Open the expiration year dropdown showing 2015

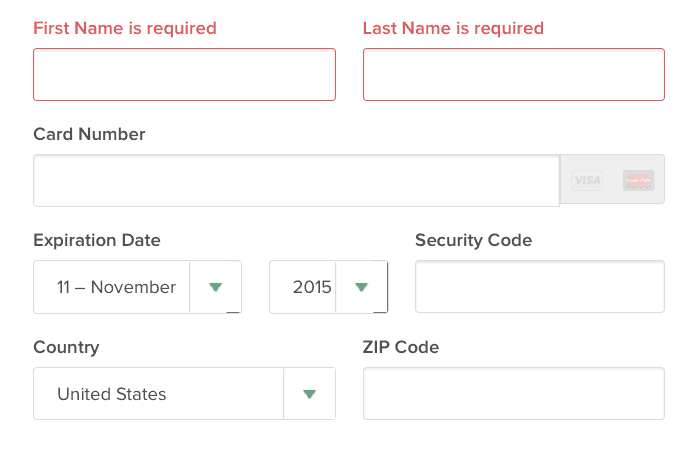pos(311,287)
